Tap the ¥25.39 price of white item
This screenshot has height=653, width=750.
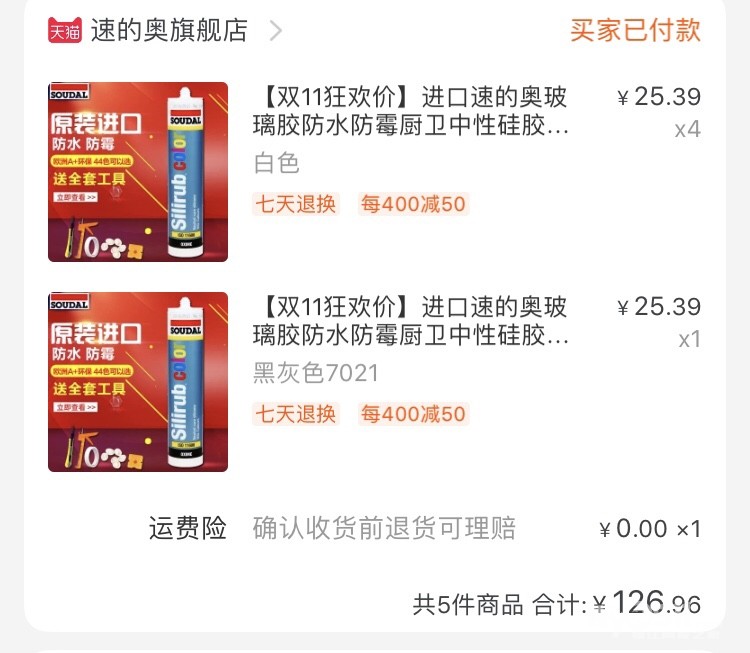point(659,97)
